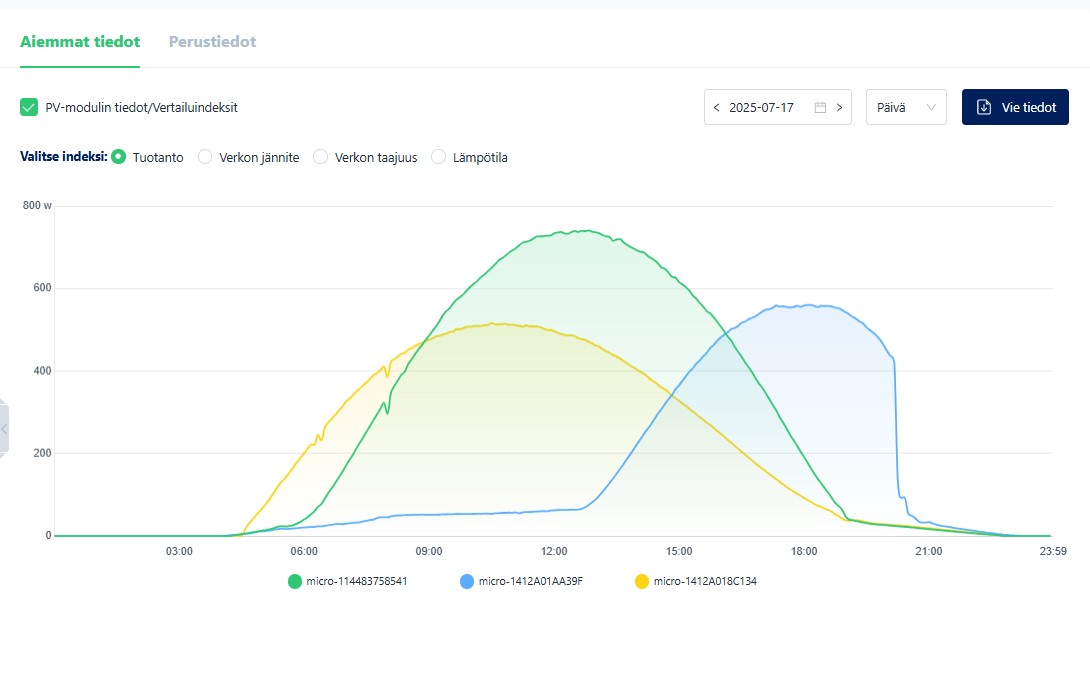Switch to the Perustiedot tab

212,42
